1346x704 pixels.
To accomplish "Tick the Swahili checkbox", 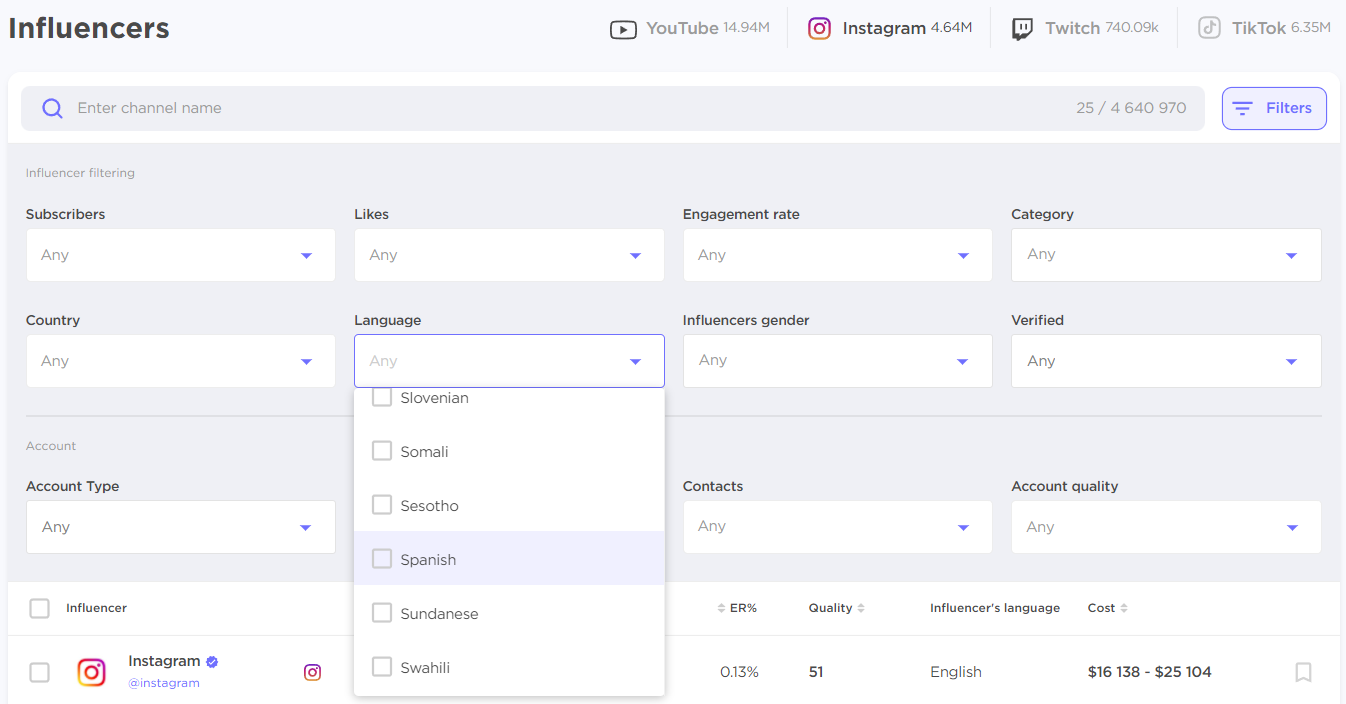I will coord(382,667).
